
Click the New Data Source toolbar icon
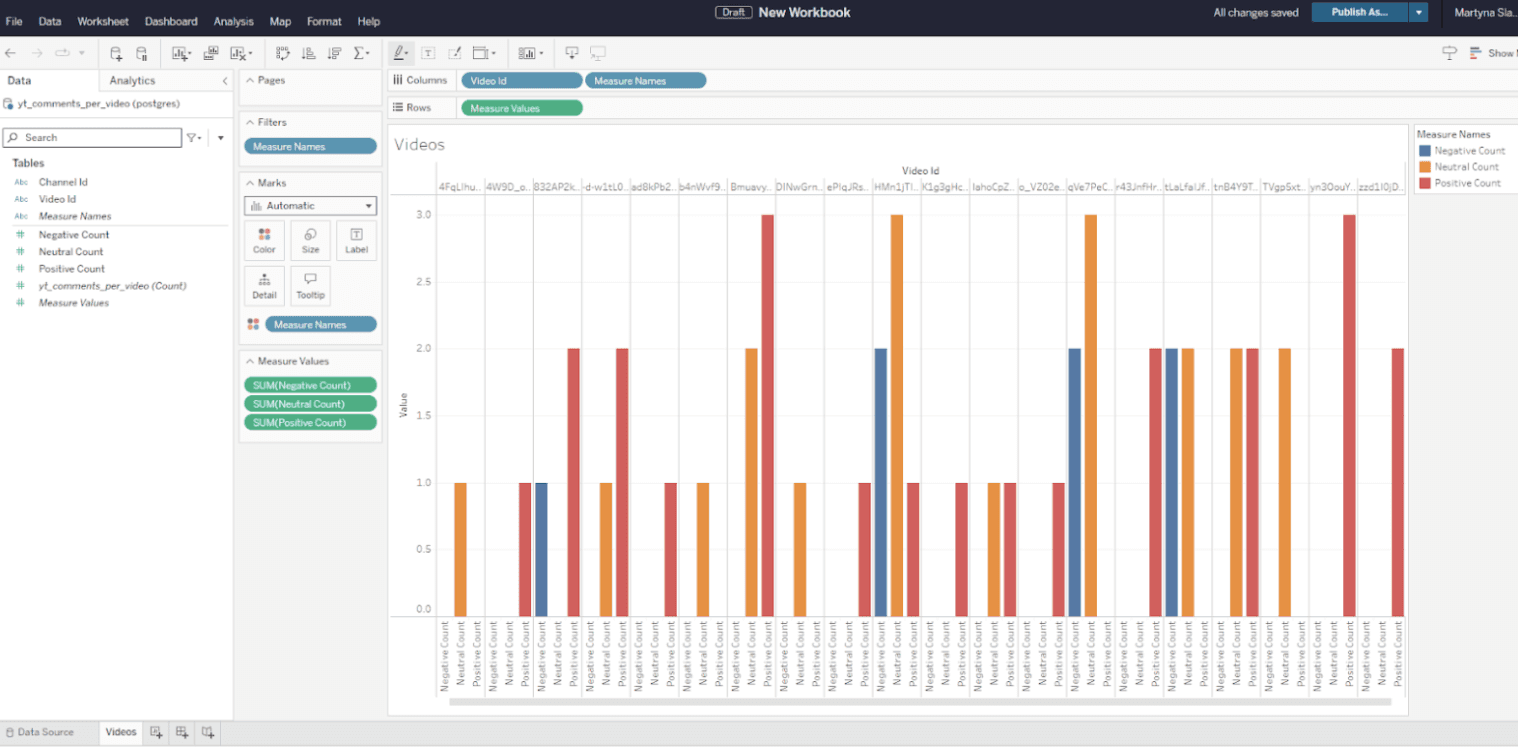point(116,53)
